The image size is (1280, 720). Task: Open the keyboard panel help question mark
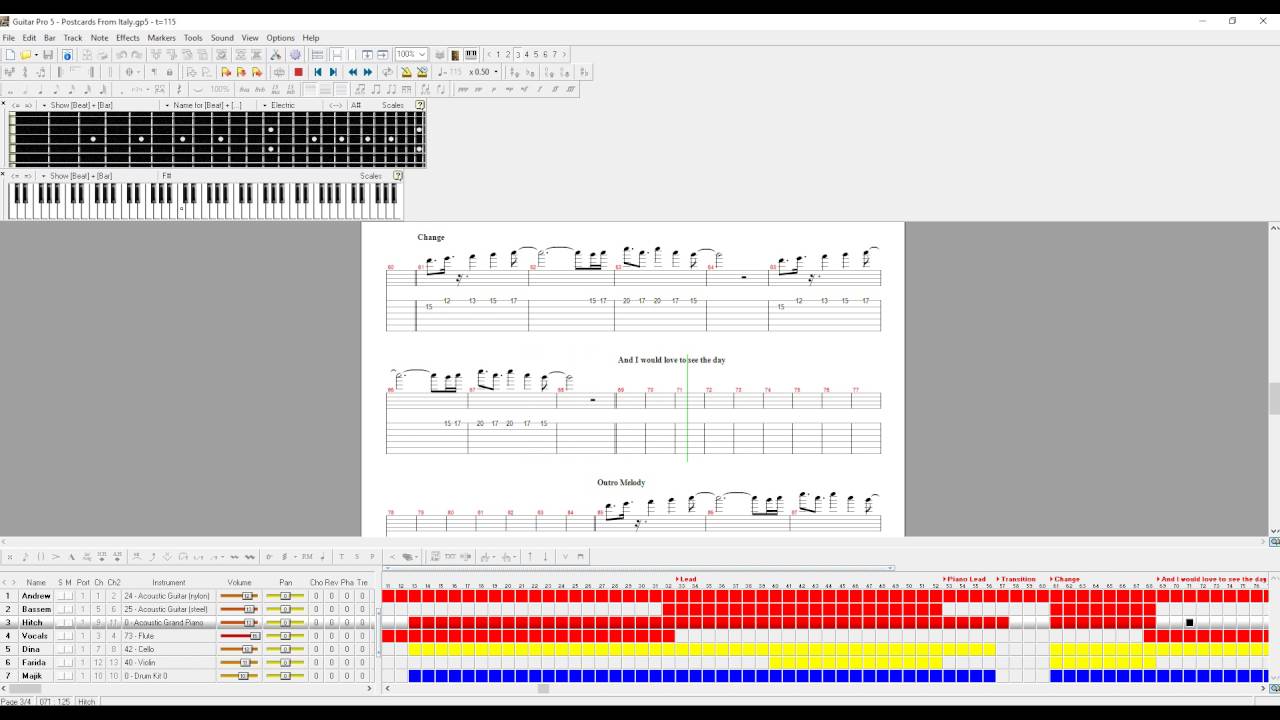(x=398, y=176)
